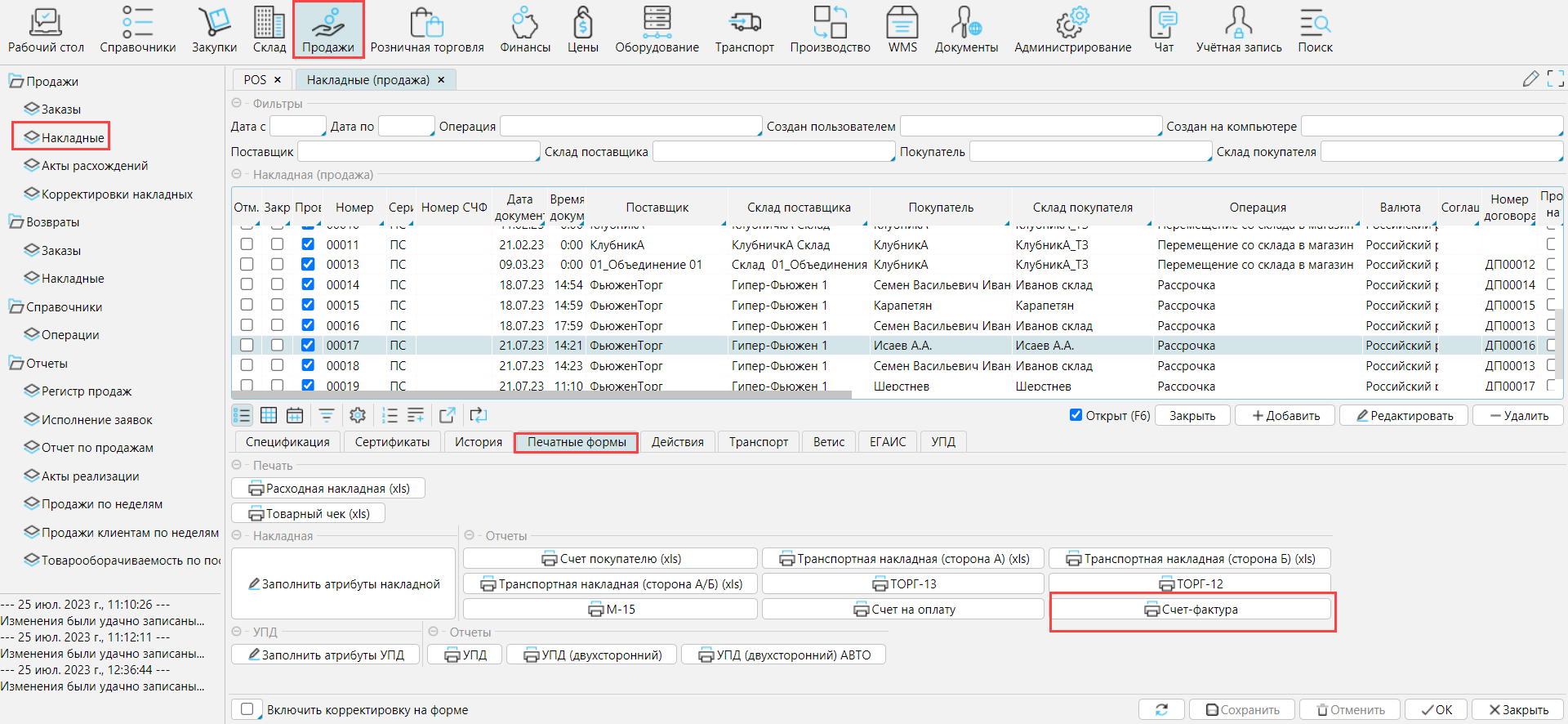The image size is (1568, 724).
Task: Click the filter icon in table toolbar
Action: (x=326, y=415)
